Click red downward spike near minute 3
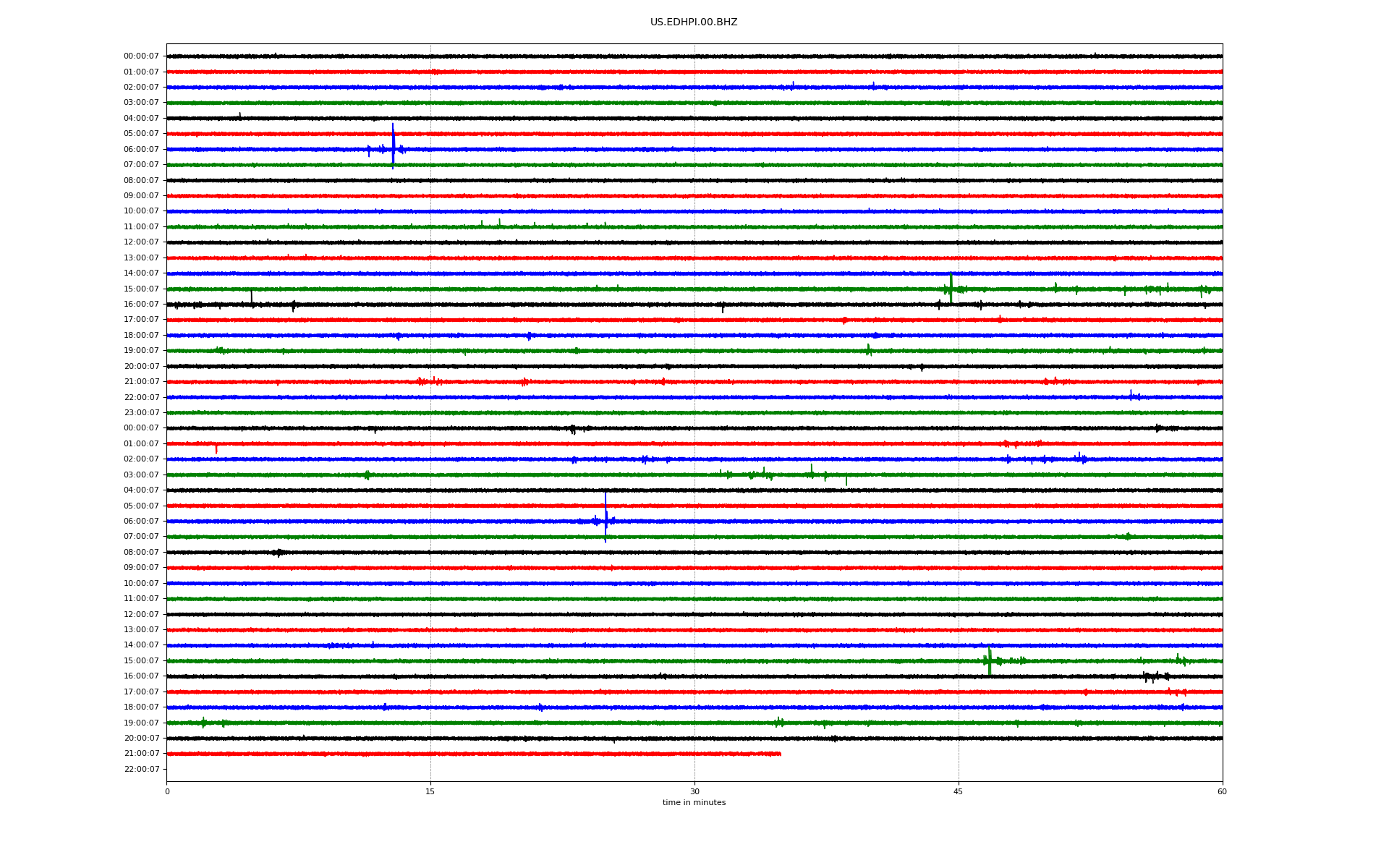 tap(216, 449)
